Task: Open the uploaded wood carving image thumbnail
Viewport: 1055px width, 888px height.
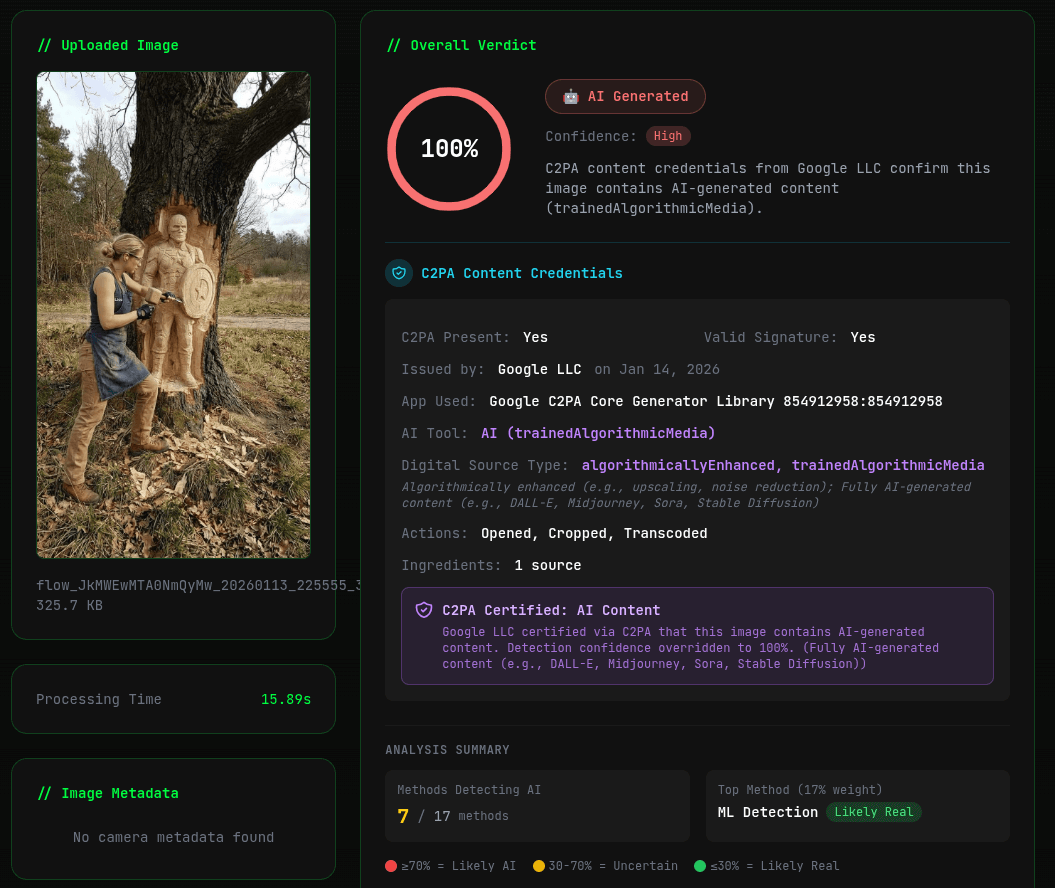Action: pos(173,314)
